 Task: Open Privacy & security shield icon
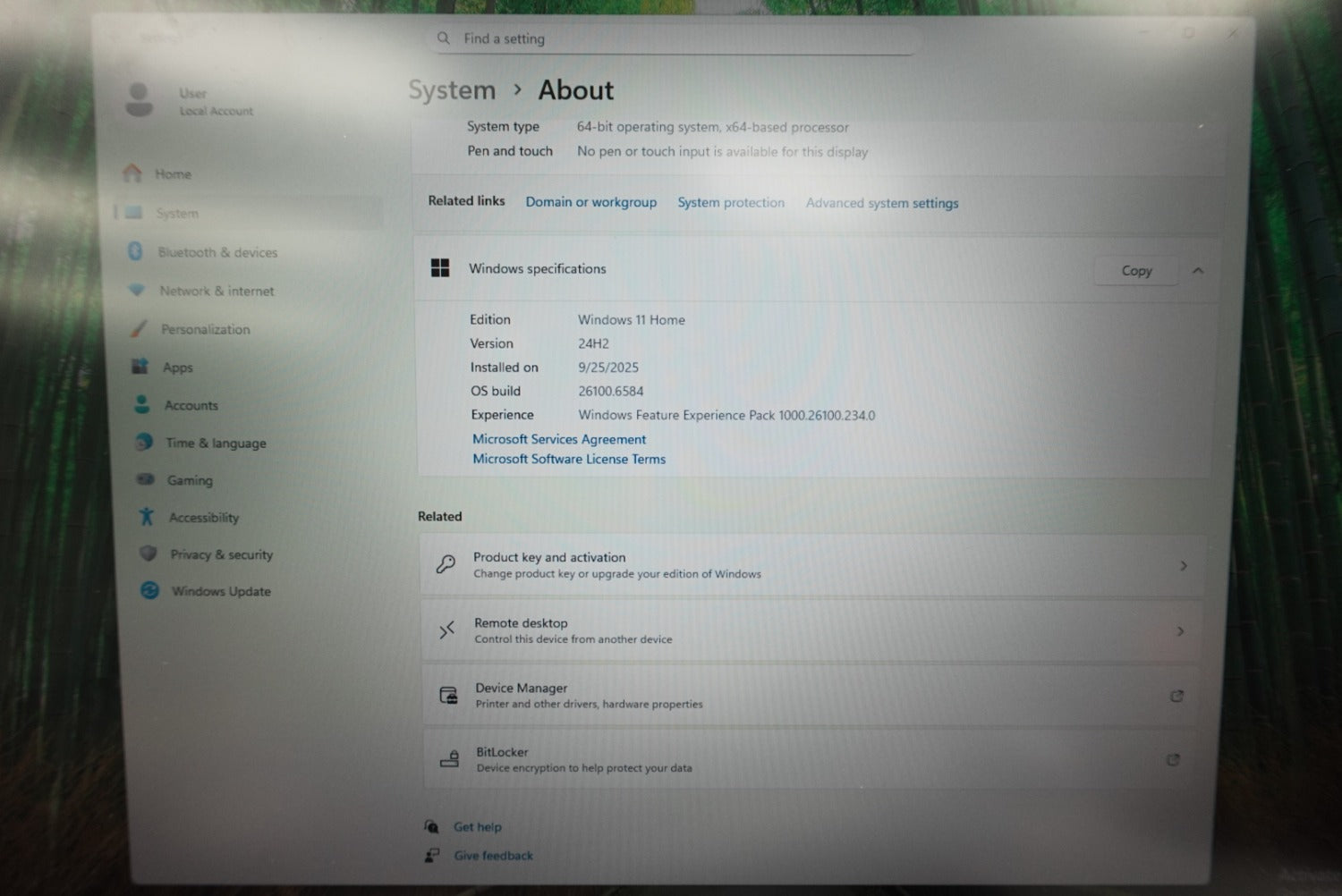[149, 554]
